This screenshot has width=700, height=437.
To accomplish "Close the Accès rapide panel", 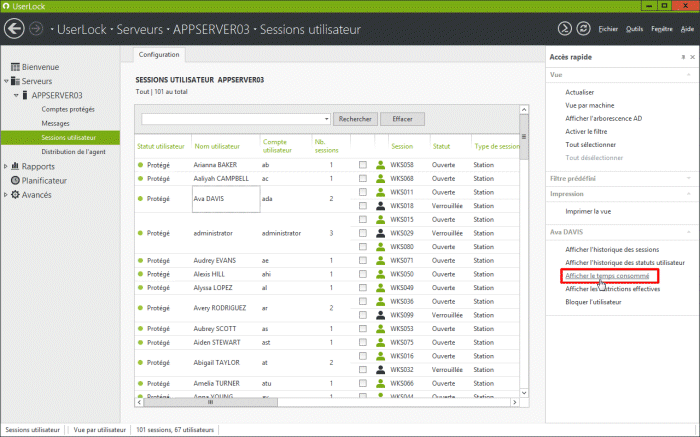I will pos(692,57).
